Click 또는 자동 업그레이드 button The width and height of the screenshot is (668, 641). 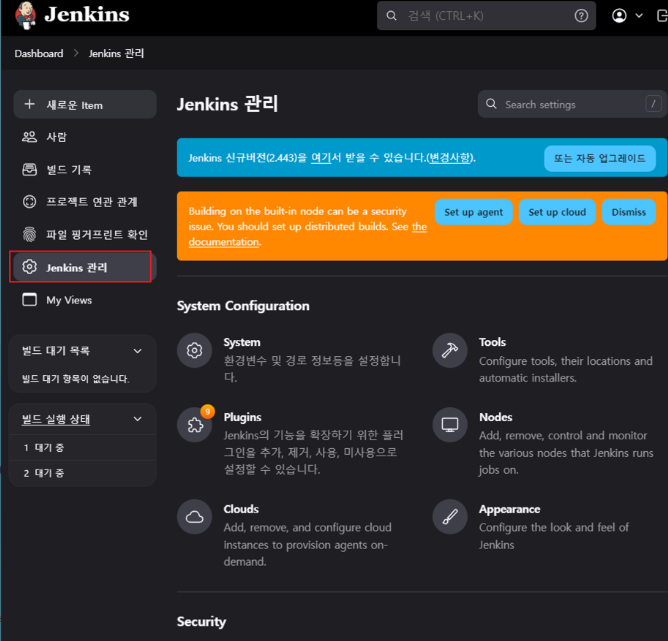coord(599,158)
